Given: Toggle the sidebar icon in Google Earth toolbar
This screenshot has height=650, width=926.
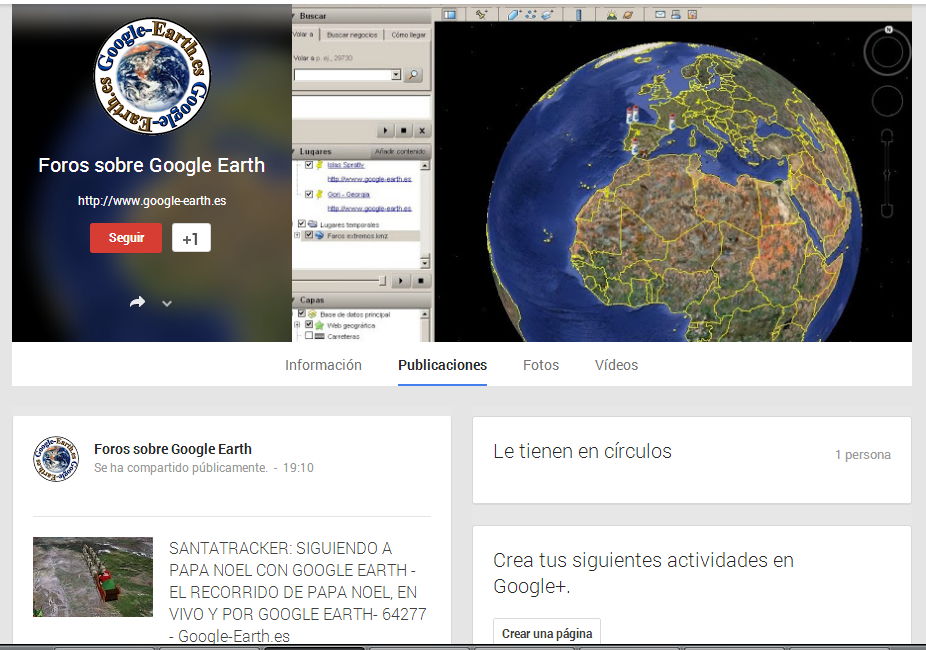Looking at the screenshot, I should [449, 15].
